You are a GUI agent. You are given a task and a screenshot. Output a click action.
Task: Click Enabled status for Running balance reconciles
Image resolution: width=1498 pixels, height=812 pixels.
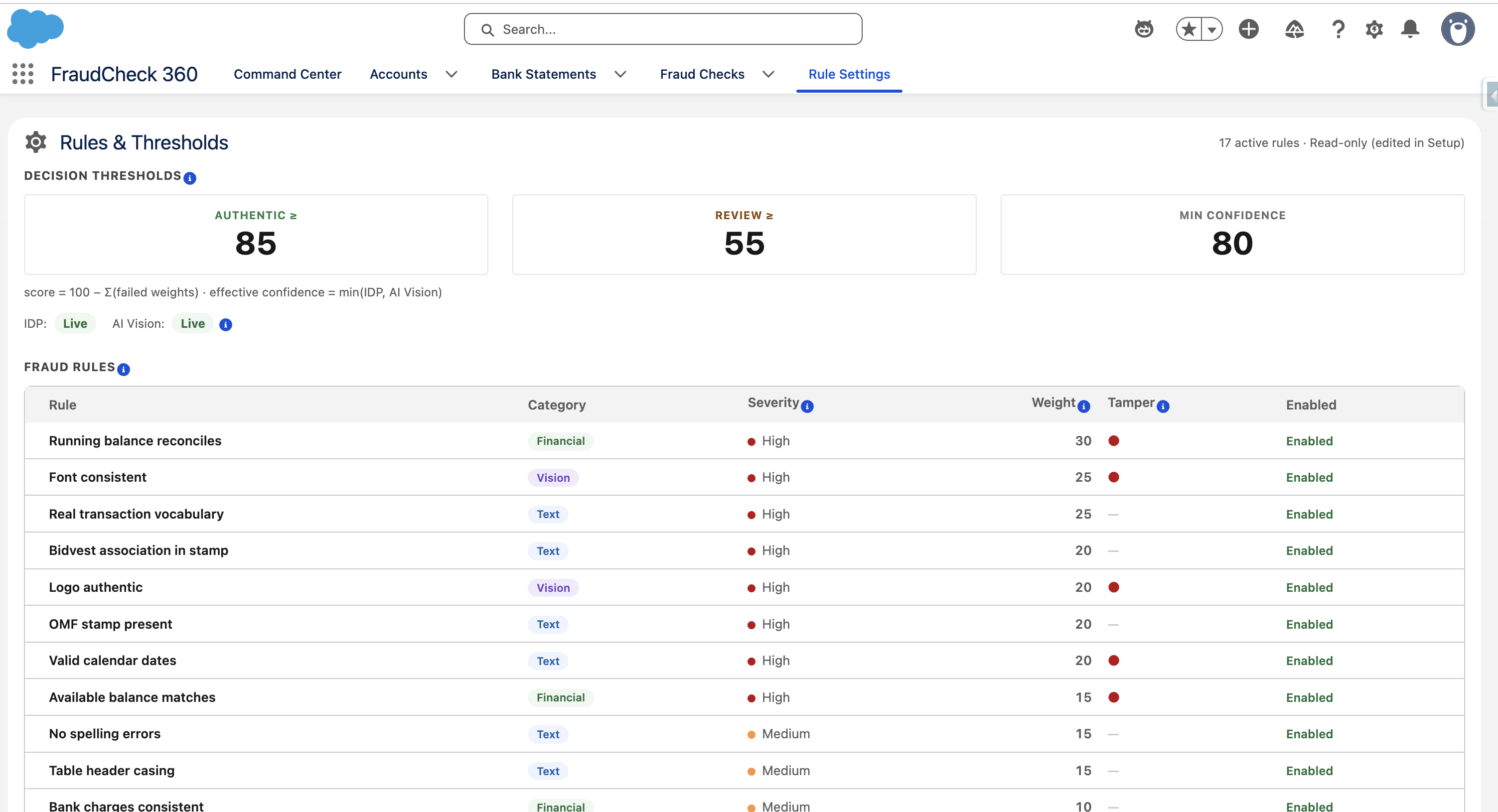[1309, 441]
